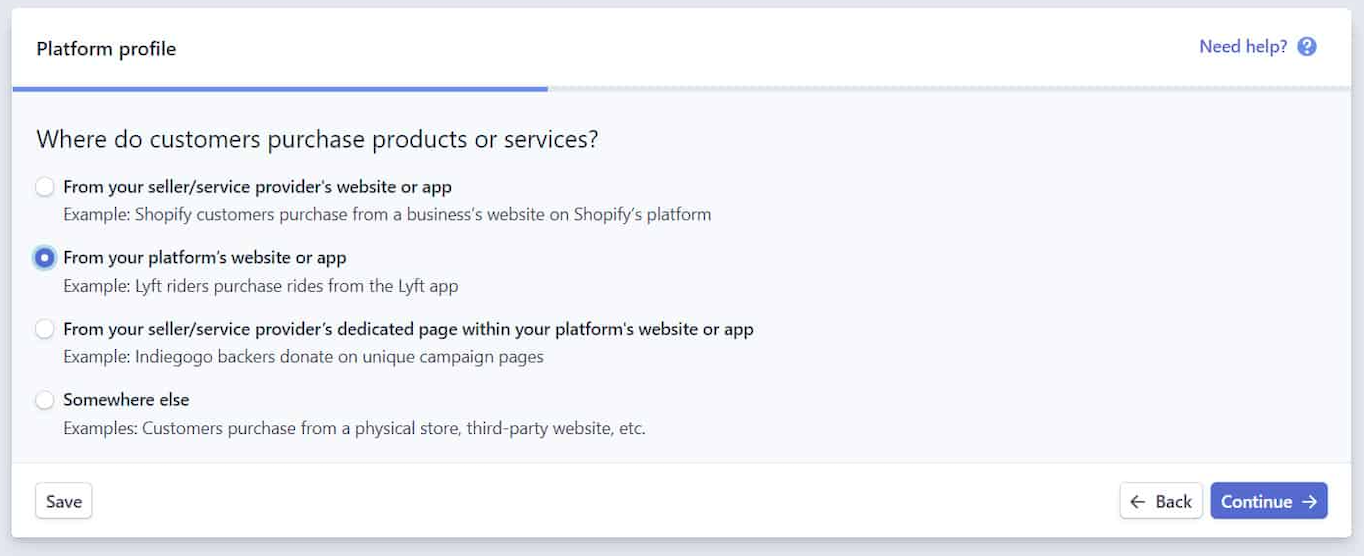This screenshot has height=556, width=1364.
Task: Click the Platform profile header title
Action: (x=106, y=49)
